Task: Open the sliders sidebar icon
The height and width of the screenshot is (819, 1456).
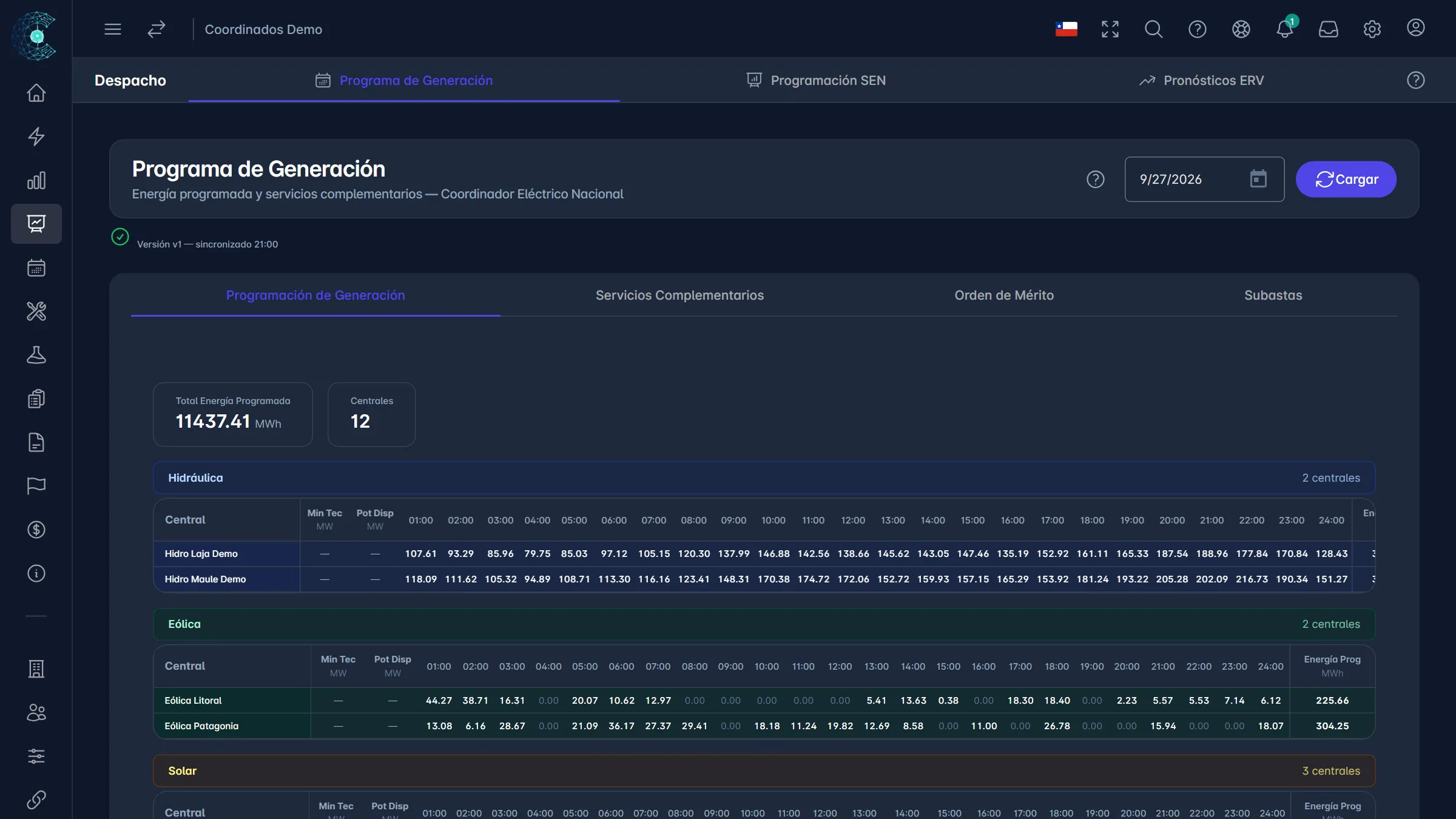Action: [36, 757]
